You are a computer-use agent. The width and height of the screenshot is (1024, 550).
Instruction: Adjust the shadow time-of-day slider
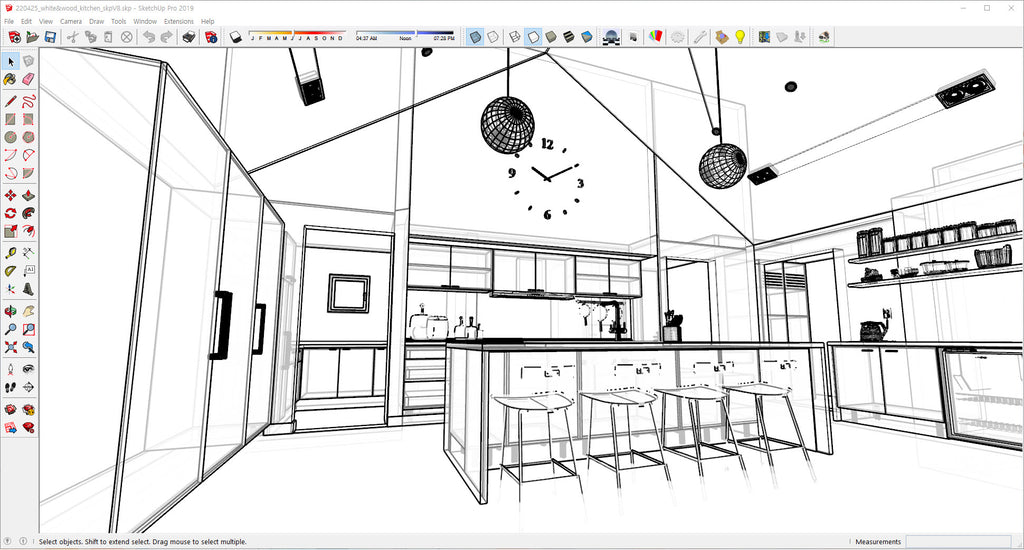(x=405, y=33)
